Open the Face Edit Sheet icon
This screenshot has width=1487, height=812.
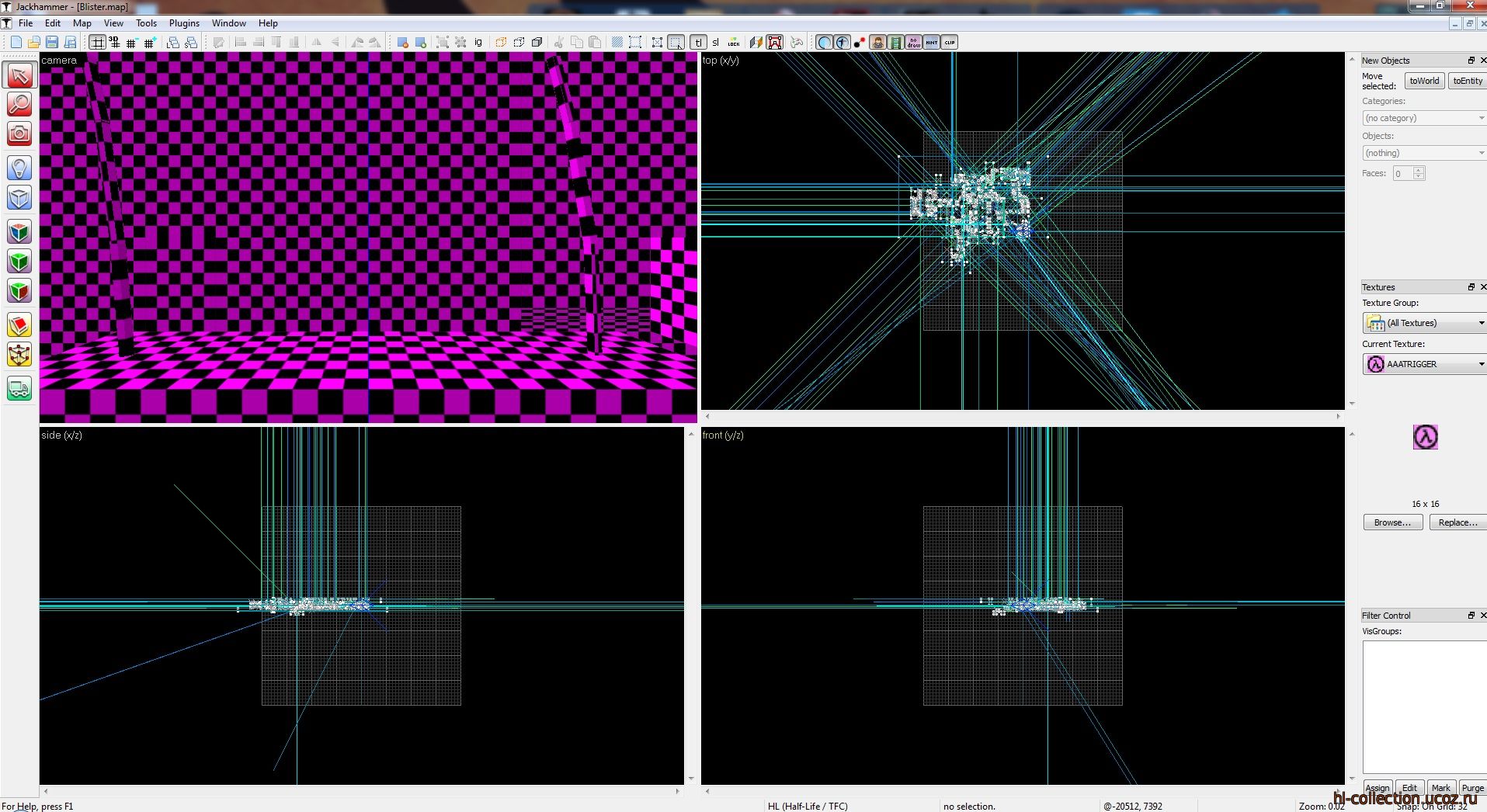(x=756, y=42)
